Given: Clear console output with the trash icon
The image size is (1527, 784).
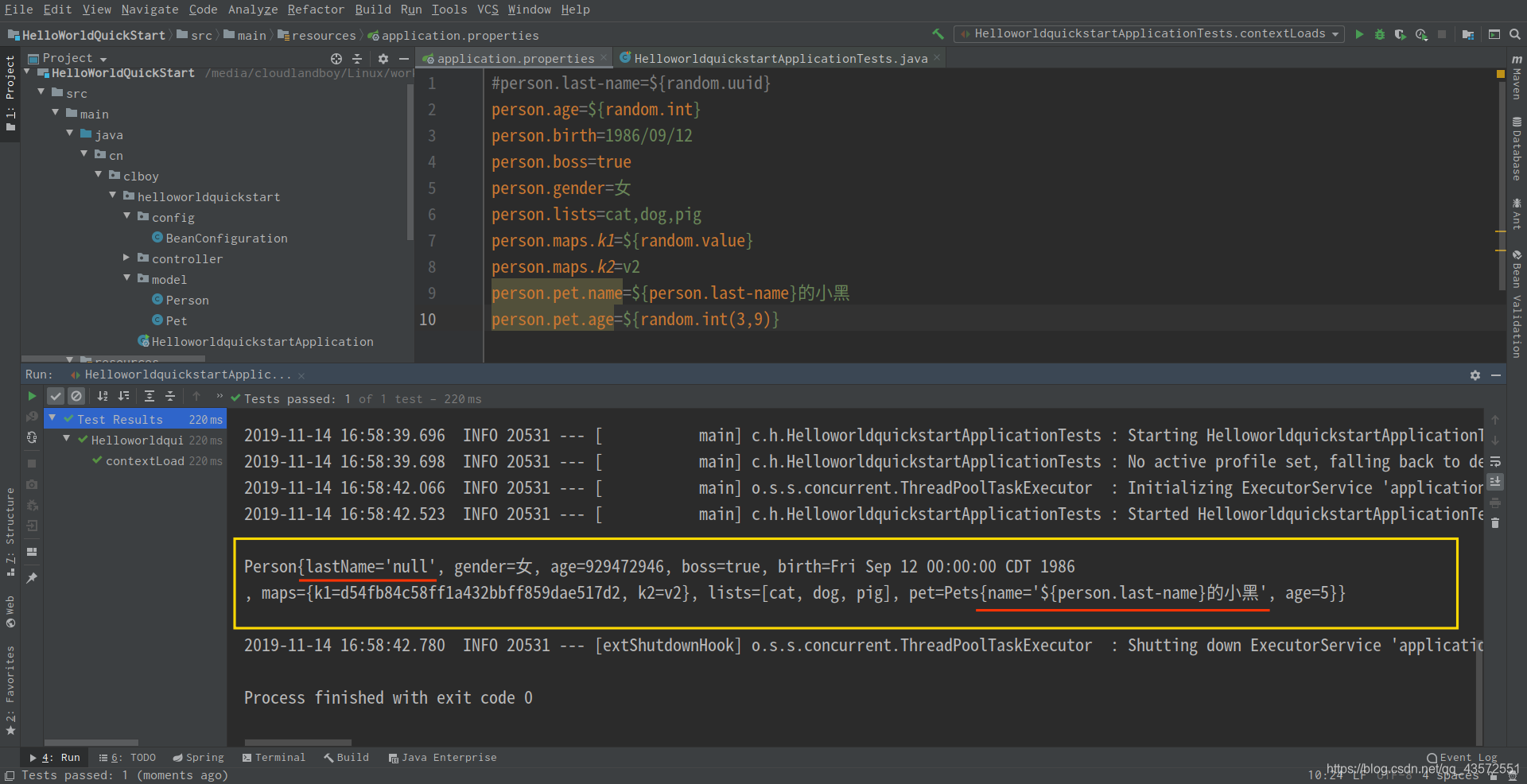Looking at the screenshot, I should pyautogui.click(x=1495, y=523).
